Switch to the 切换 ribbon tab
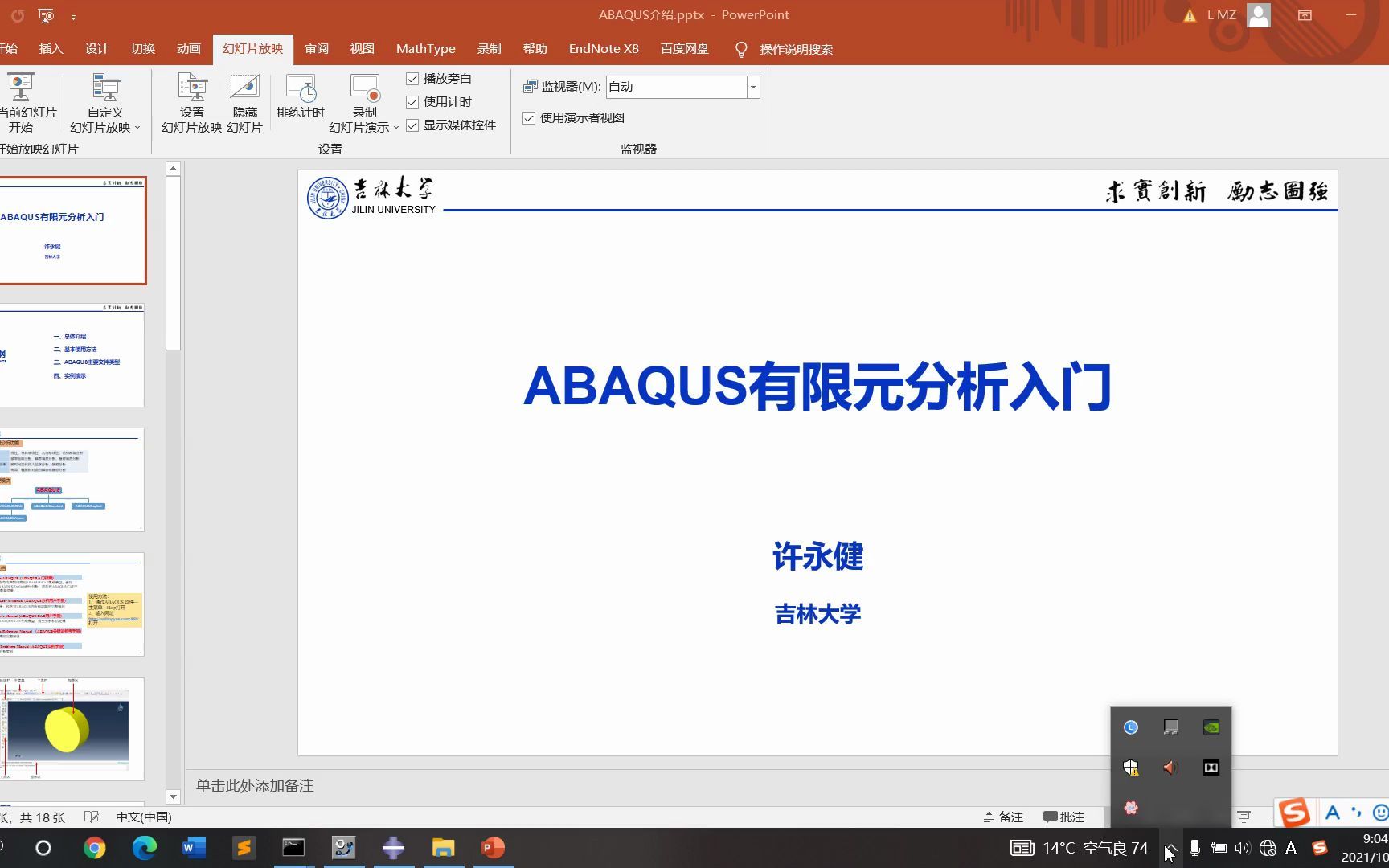The image size is (1389, 868). [143, 49]
